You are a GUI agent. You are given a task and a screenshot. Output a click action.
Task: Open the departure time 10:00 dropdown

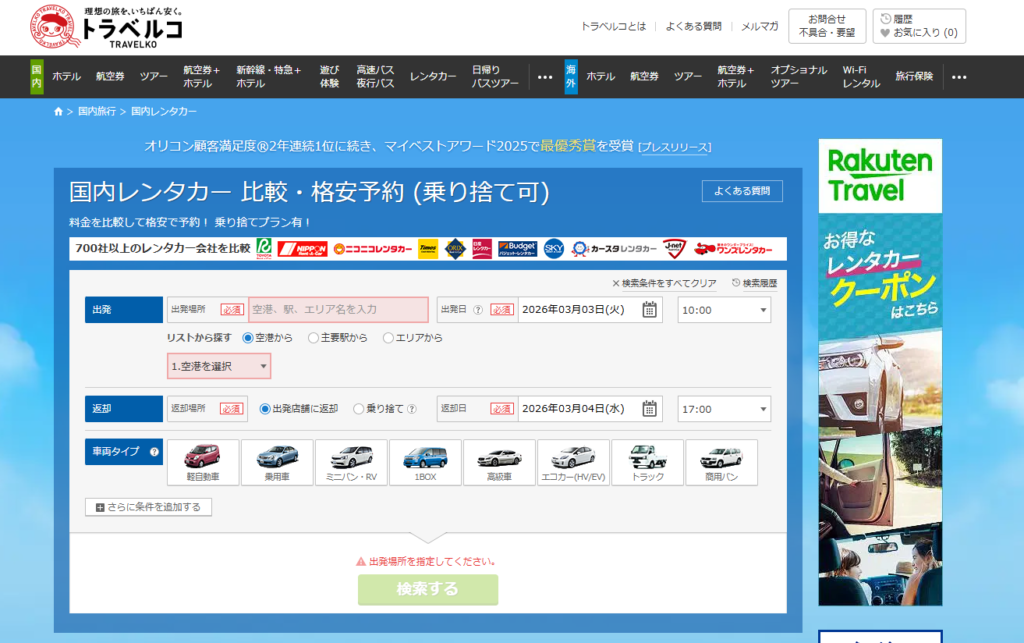click(724, 310)
